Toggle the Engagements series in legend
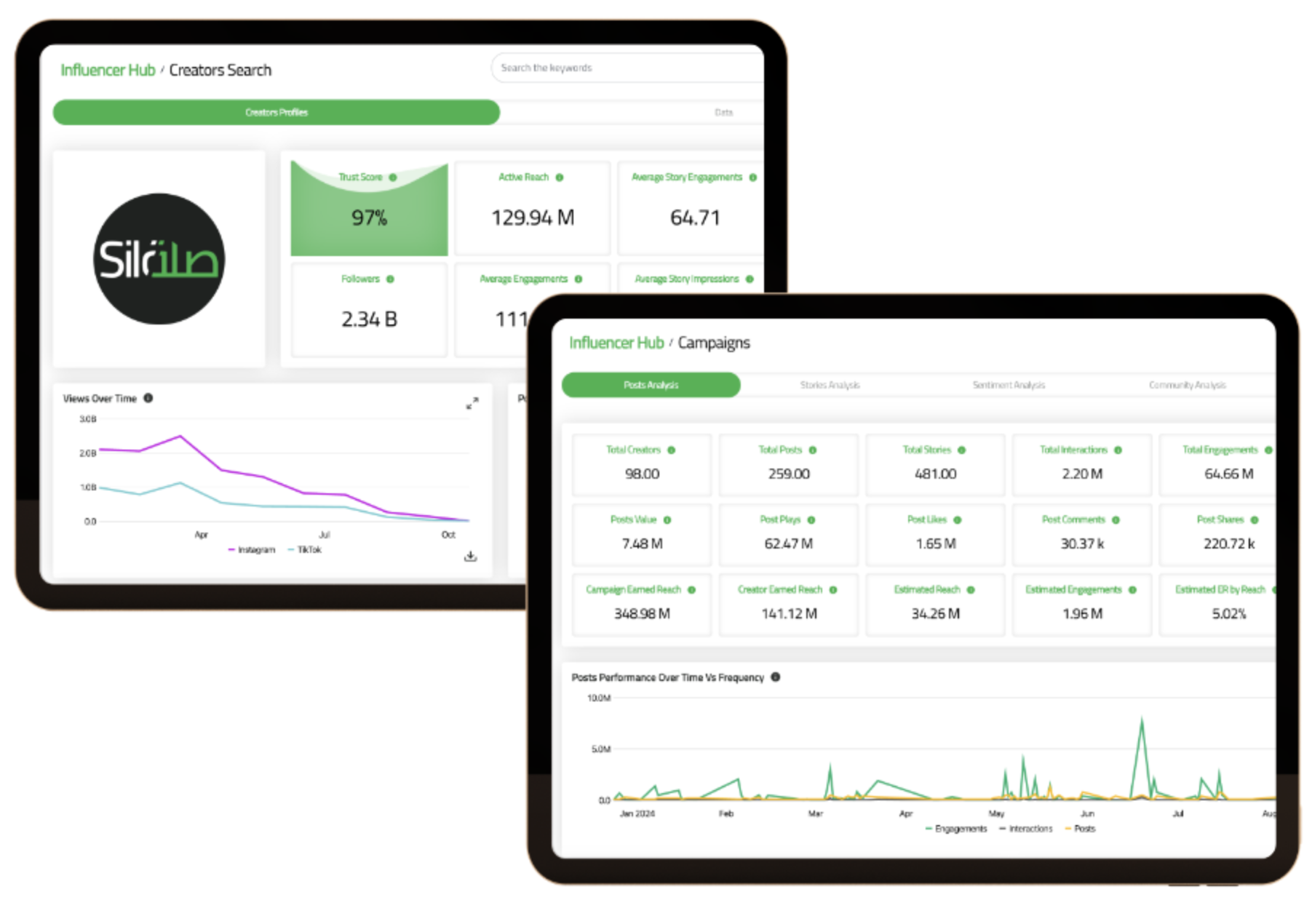 click(x=956, y=829)
